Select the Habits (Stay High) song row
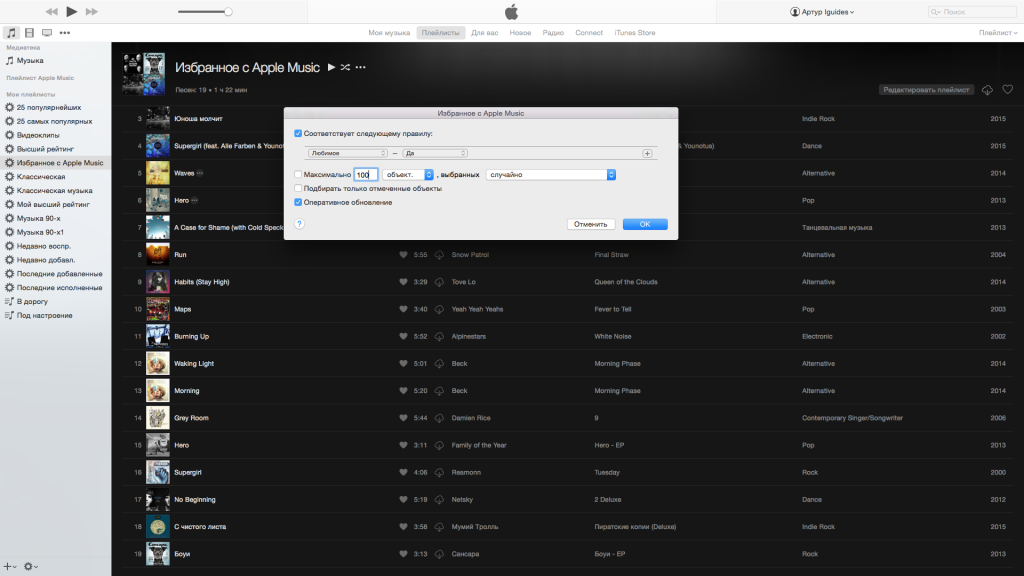 568,282
